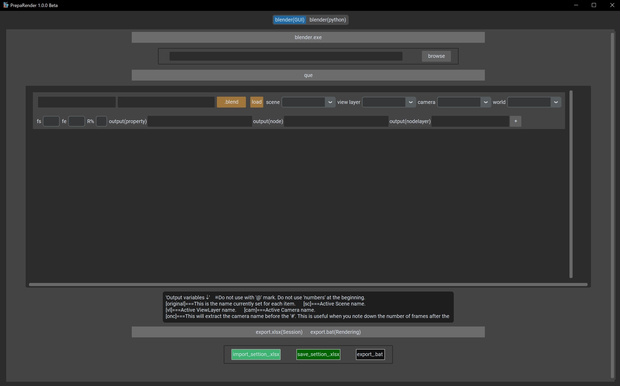
Task: Switch to the blender(python) tab
Action: [x=327, y=20]
